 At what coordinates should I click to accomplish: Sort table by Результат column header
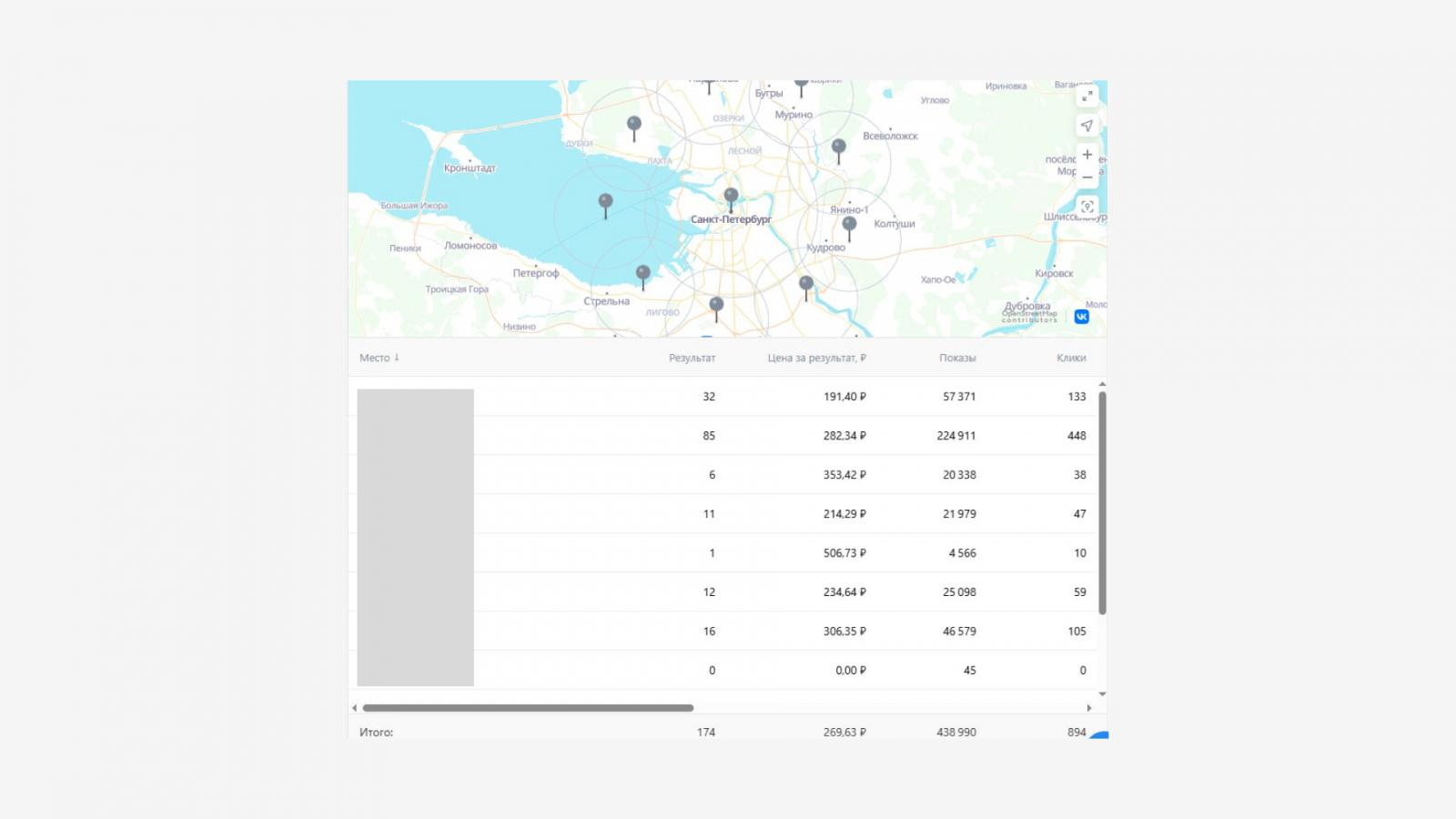pos(692,358)
